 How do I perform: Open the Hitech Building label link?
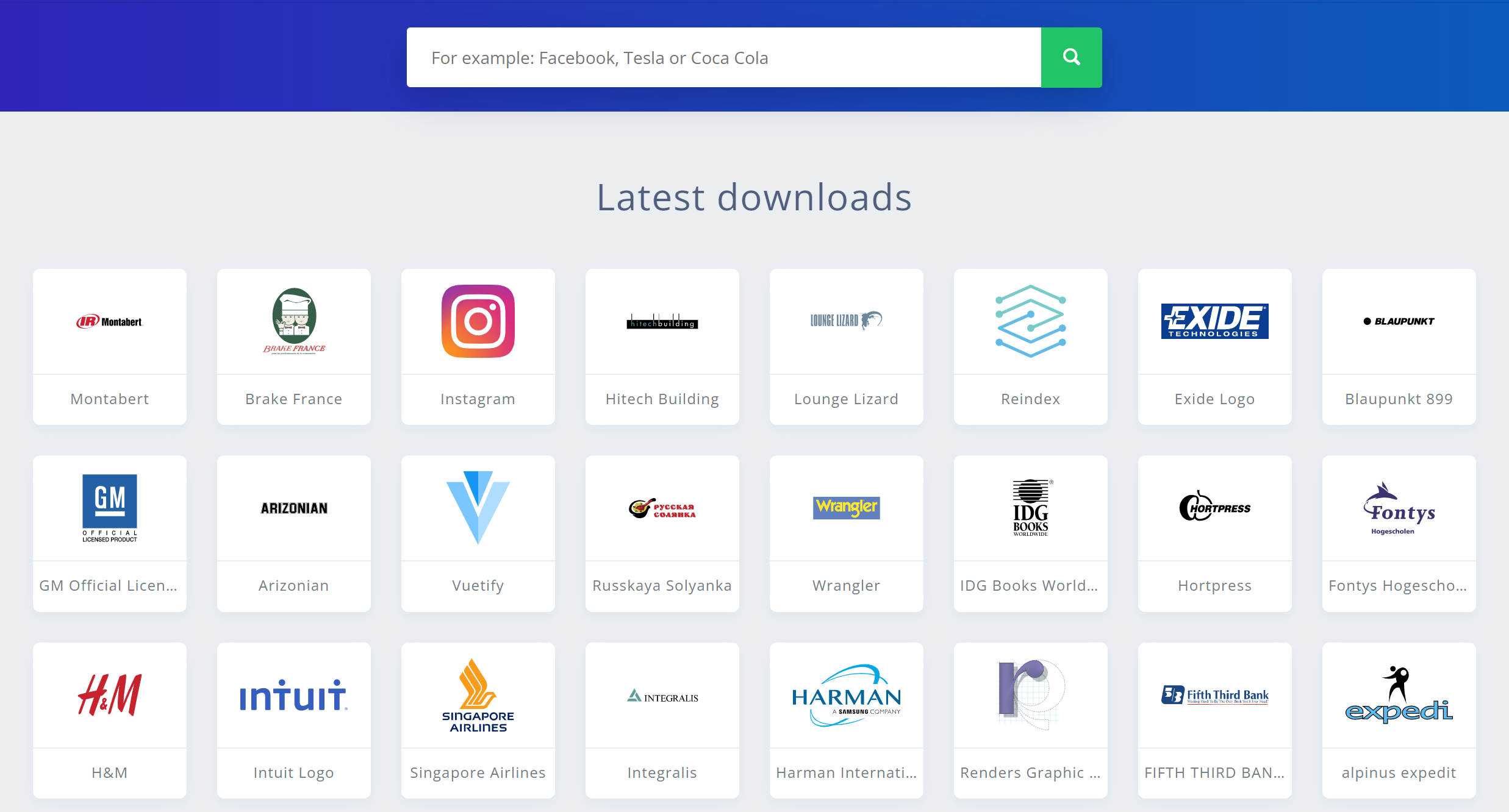tap(662, 399)
